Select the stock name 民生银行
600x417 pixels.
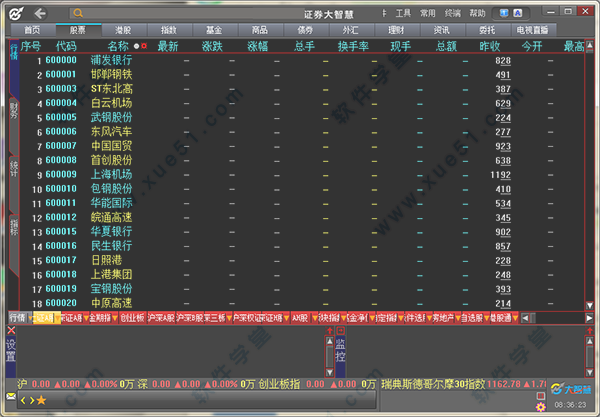coord(111,246)
